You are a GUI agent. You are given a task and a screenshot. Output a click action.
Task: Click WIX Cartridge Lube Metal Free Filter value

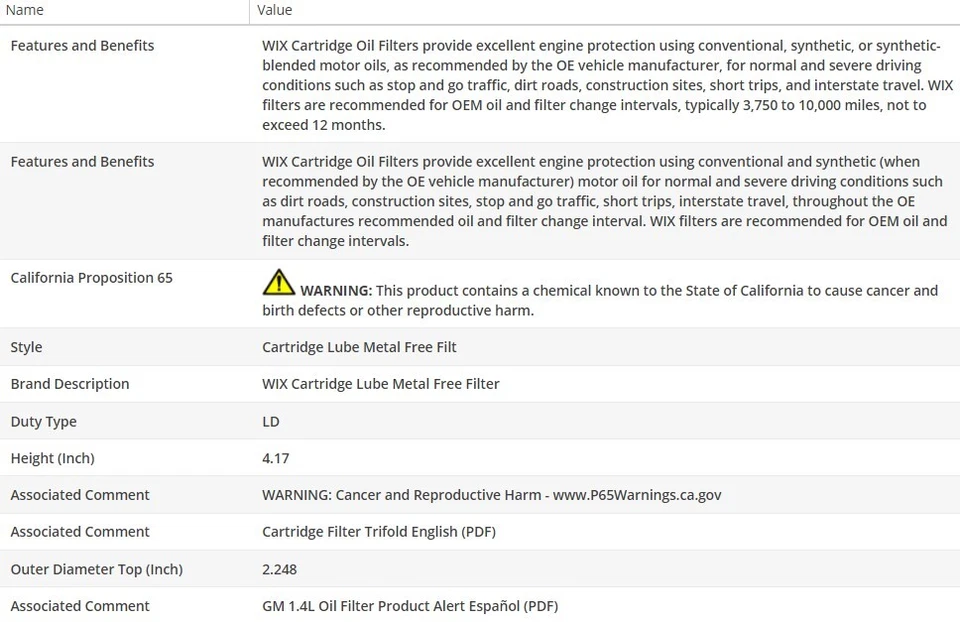tap(380, 384)
